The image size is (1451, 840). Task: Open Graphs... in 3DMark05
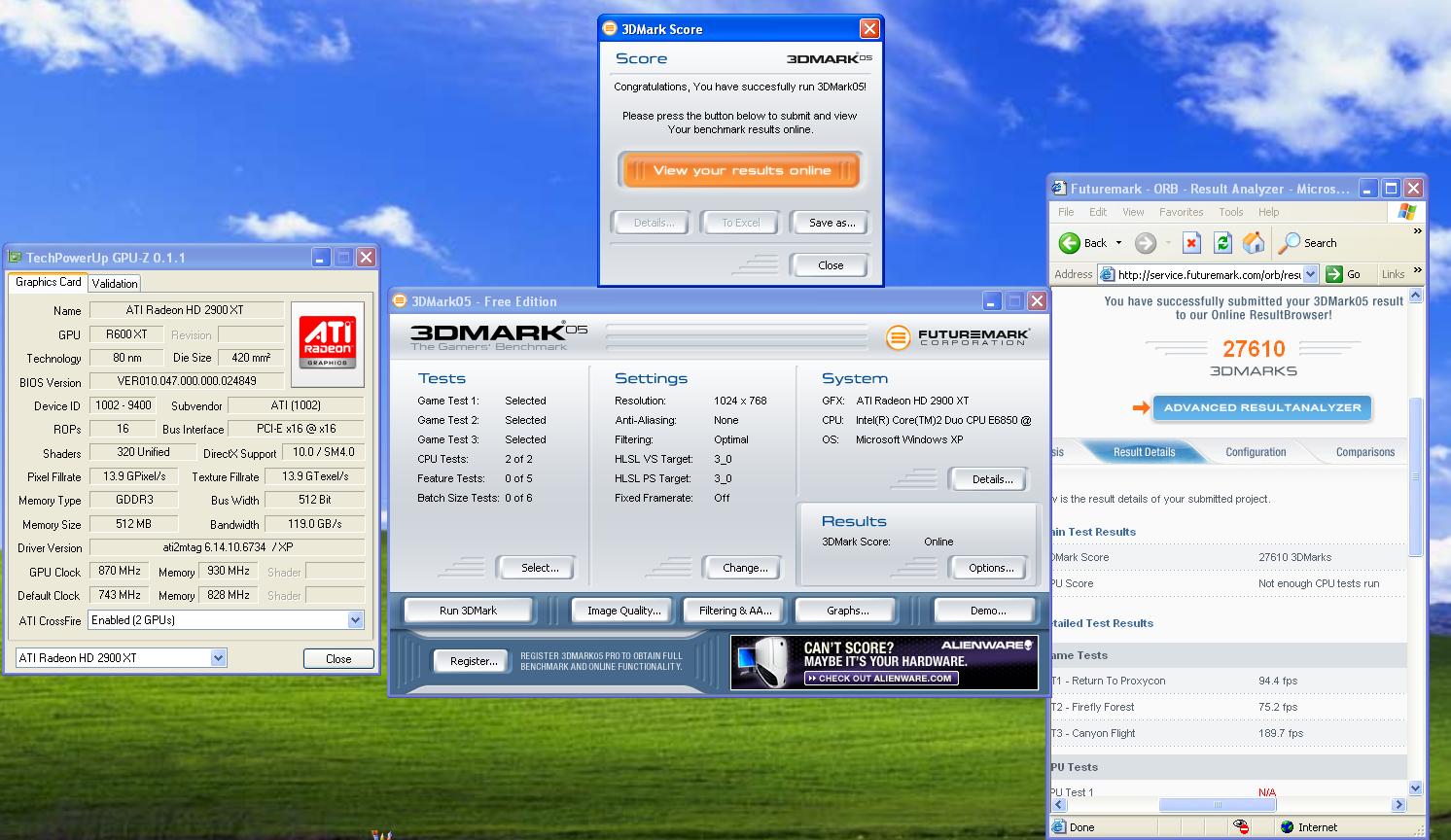click(x=848, y=611)
